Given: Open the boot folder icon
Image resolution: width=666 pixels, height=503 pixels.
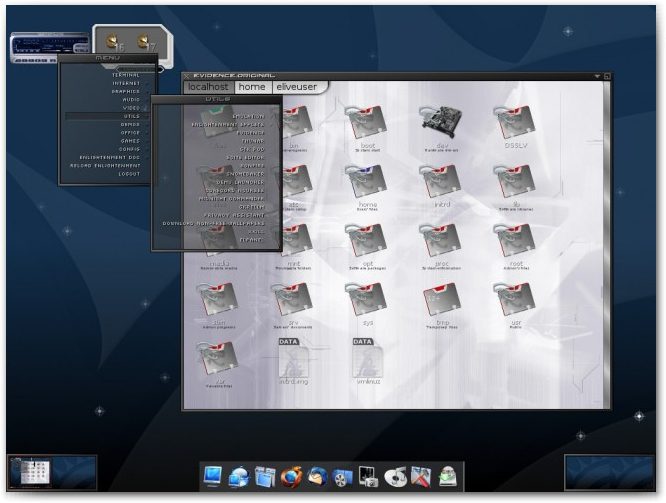Looking at the screenshot, I should tap(366, 123).
